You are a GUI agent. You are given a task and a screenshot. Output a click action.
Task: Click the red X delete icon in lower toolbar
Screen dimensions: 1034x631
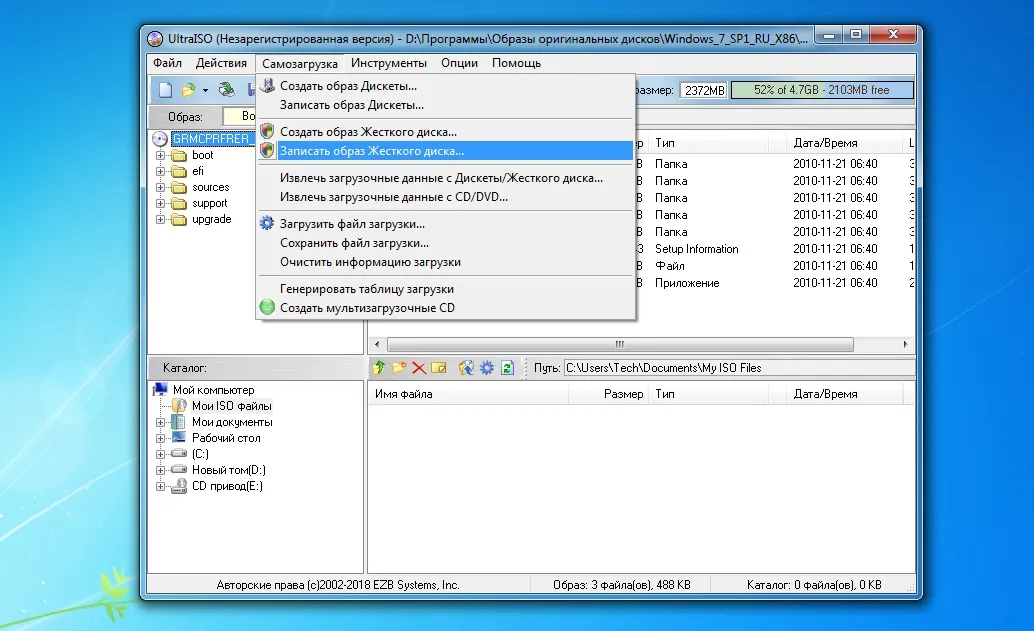[x=419, y=368]
